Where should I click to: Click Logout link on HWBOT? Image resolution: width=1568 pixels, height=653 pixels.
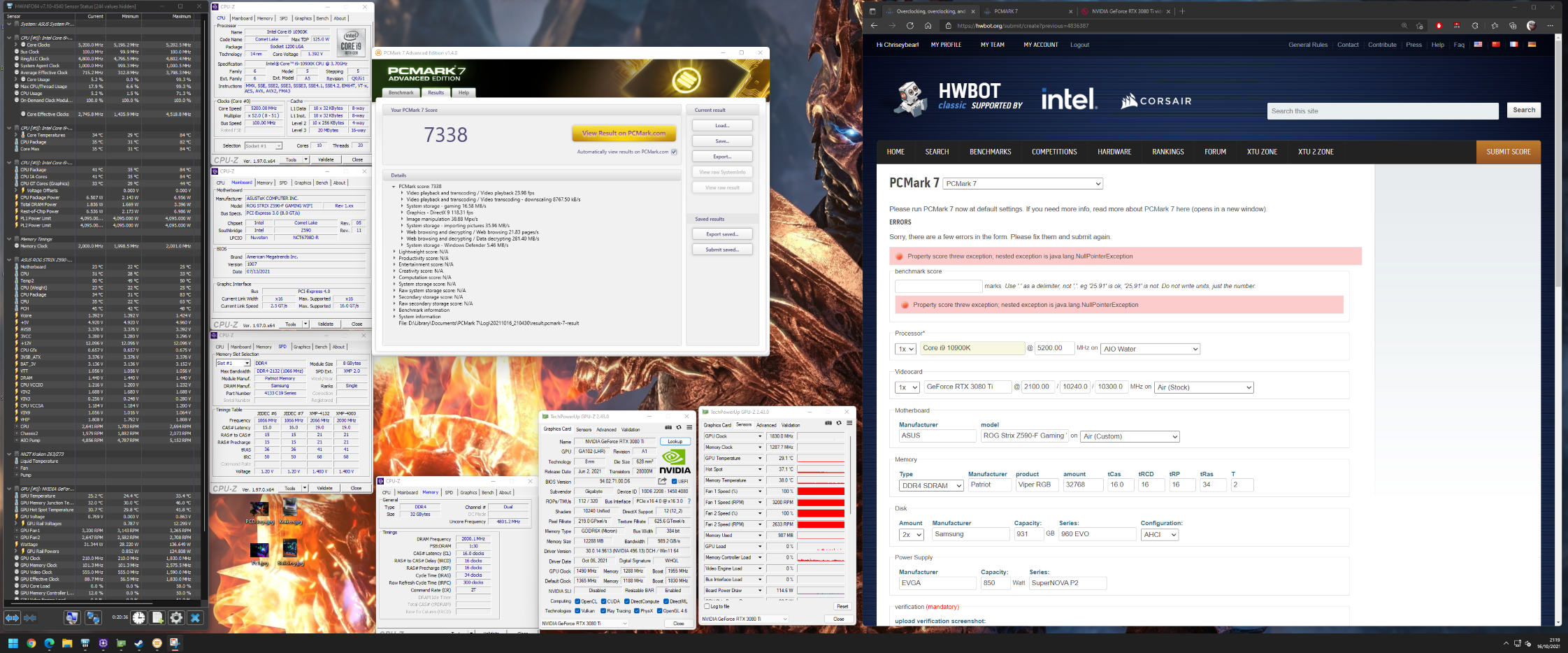[x=1079, y=45]
